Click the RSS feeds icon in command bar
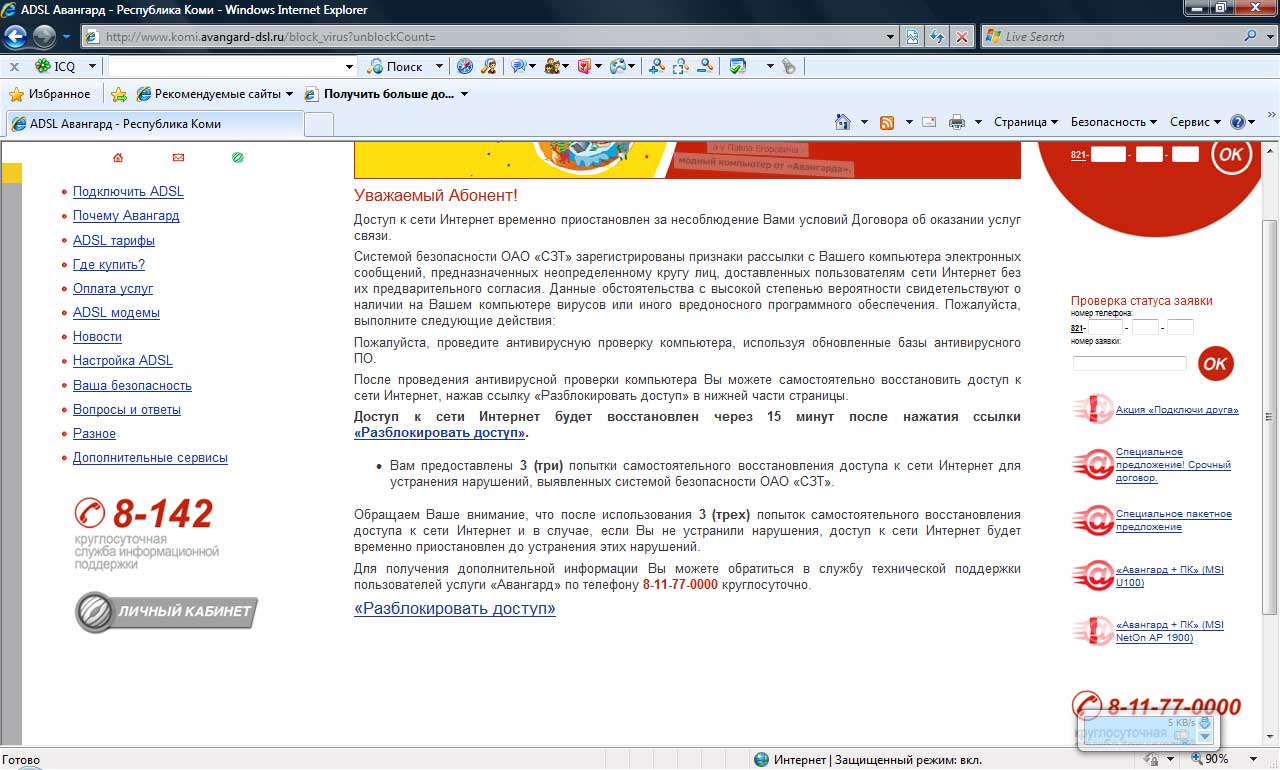Image resolution: width=1280 pixels, height=770 pixels. [x=886, y=122]
